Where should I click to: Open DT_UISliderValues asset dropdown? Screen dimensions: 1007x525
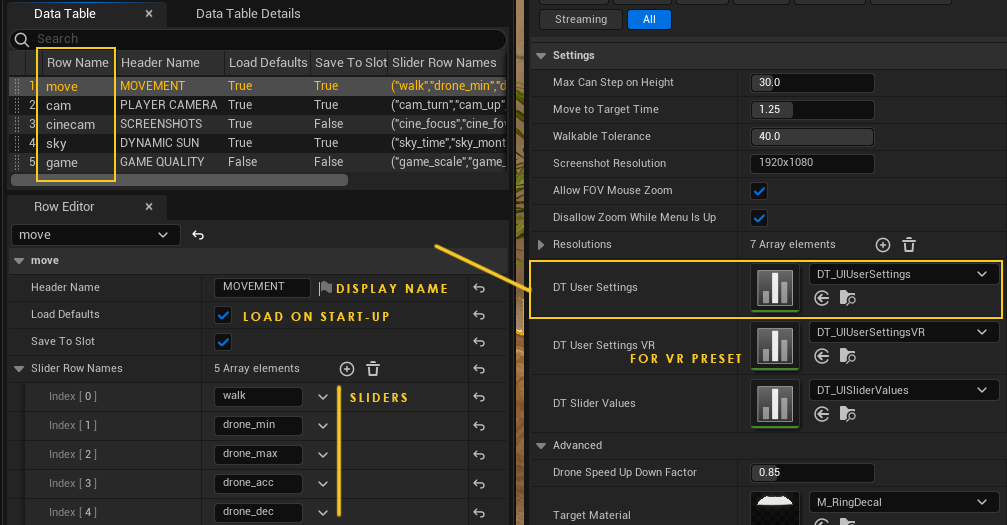tap(904, 390)
